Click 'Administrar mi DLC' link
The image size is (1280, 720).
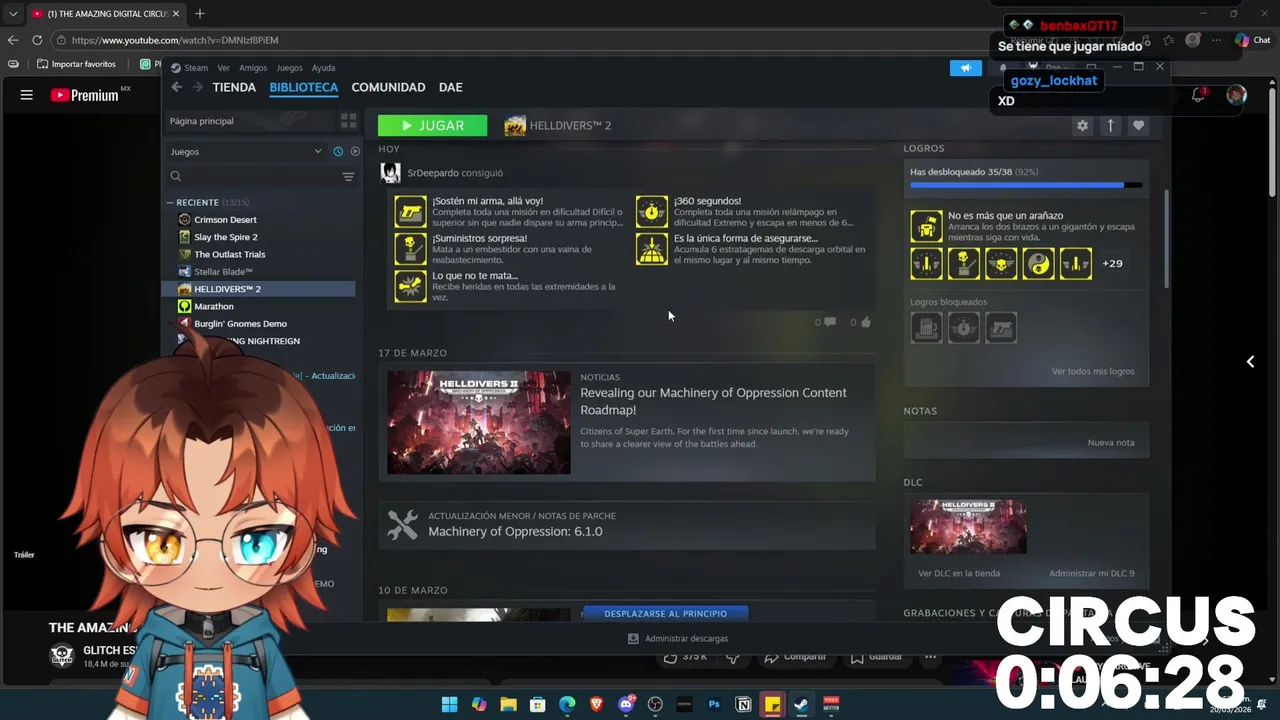point(1092,573)
